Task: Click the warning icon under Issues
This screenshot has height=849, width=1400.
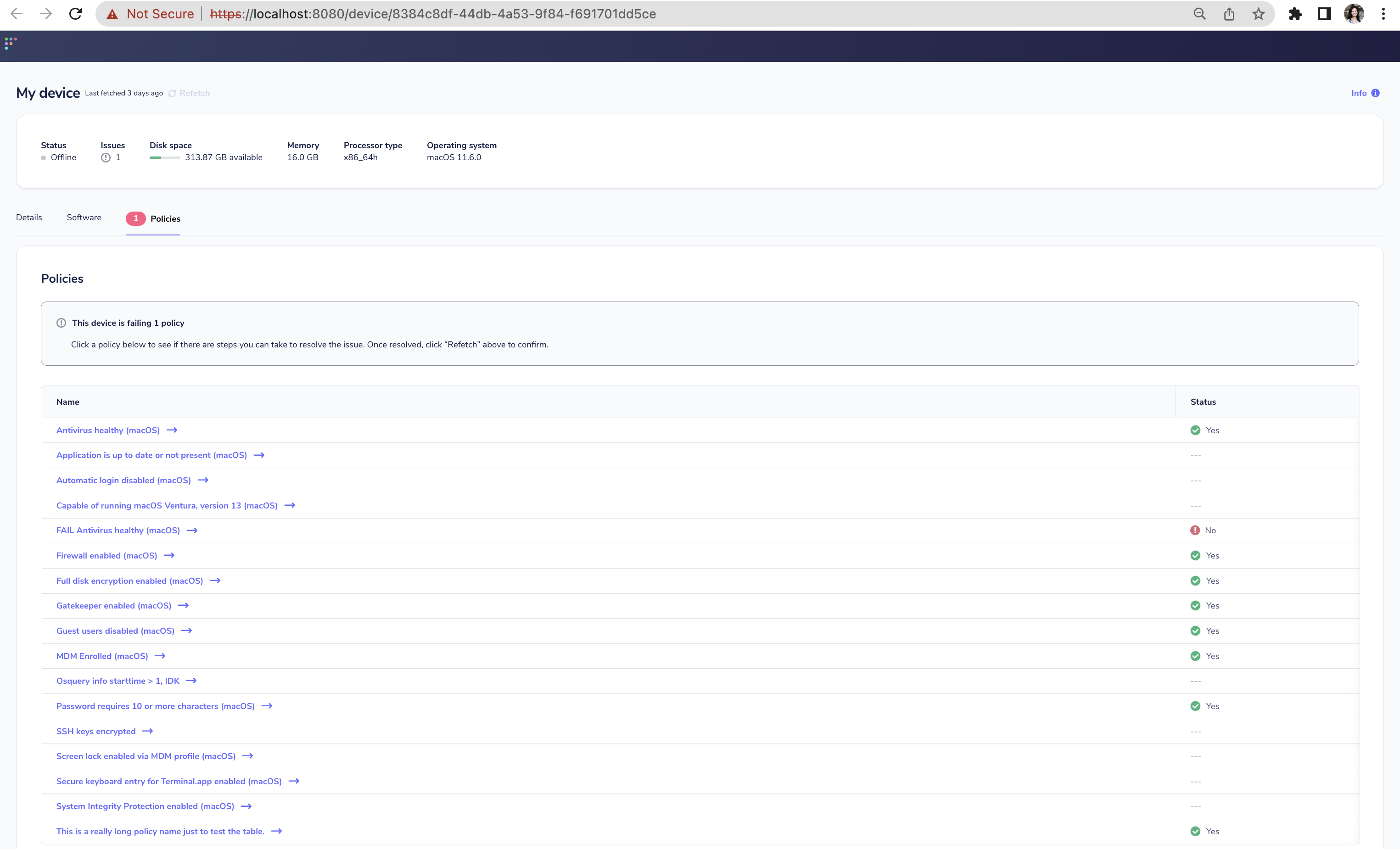Action: [105, 158]
